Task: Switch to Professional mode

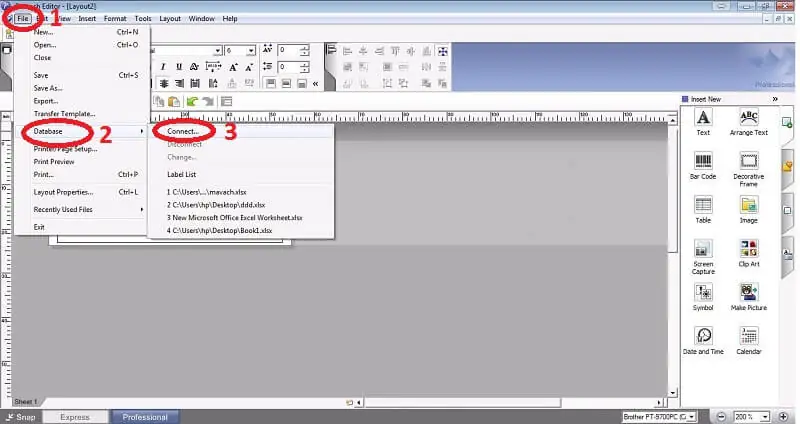Action: [145, 417]
